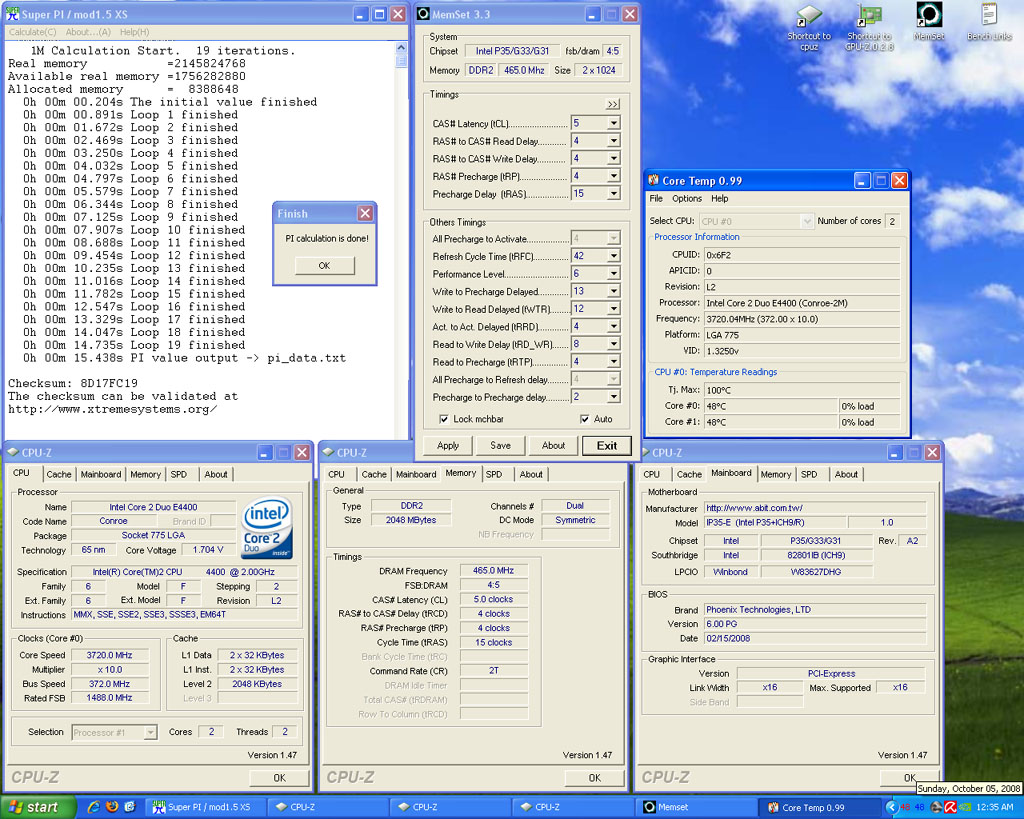Screen dimensions: 1024x819
Task: Open the Help menu in Core Temp
Action: (x=720, y=199)
